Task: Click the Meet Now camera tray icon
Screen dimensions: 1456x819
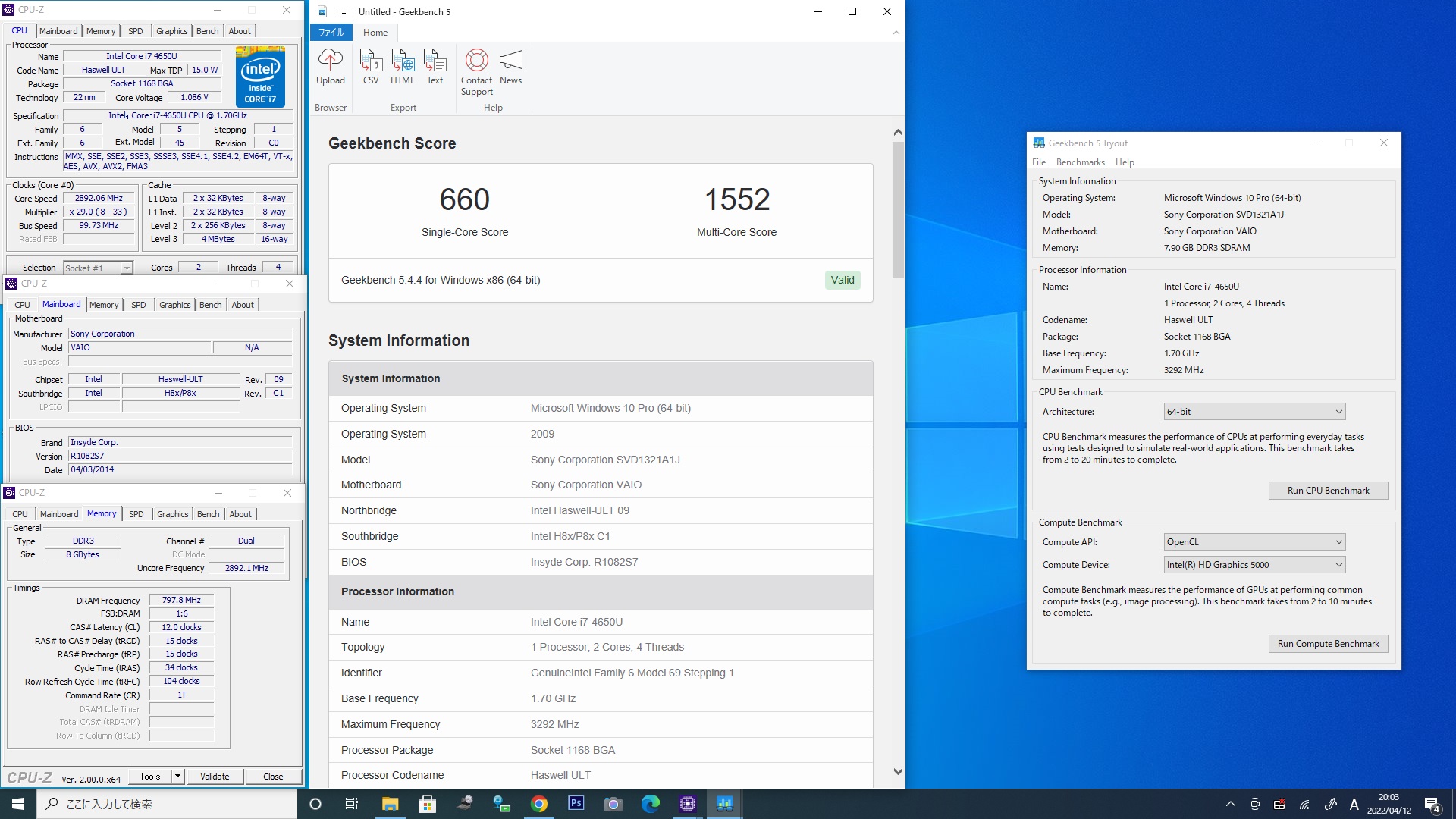Action: point(1255,805)
